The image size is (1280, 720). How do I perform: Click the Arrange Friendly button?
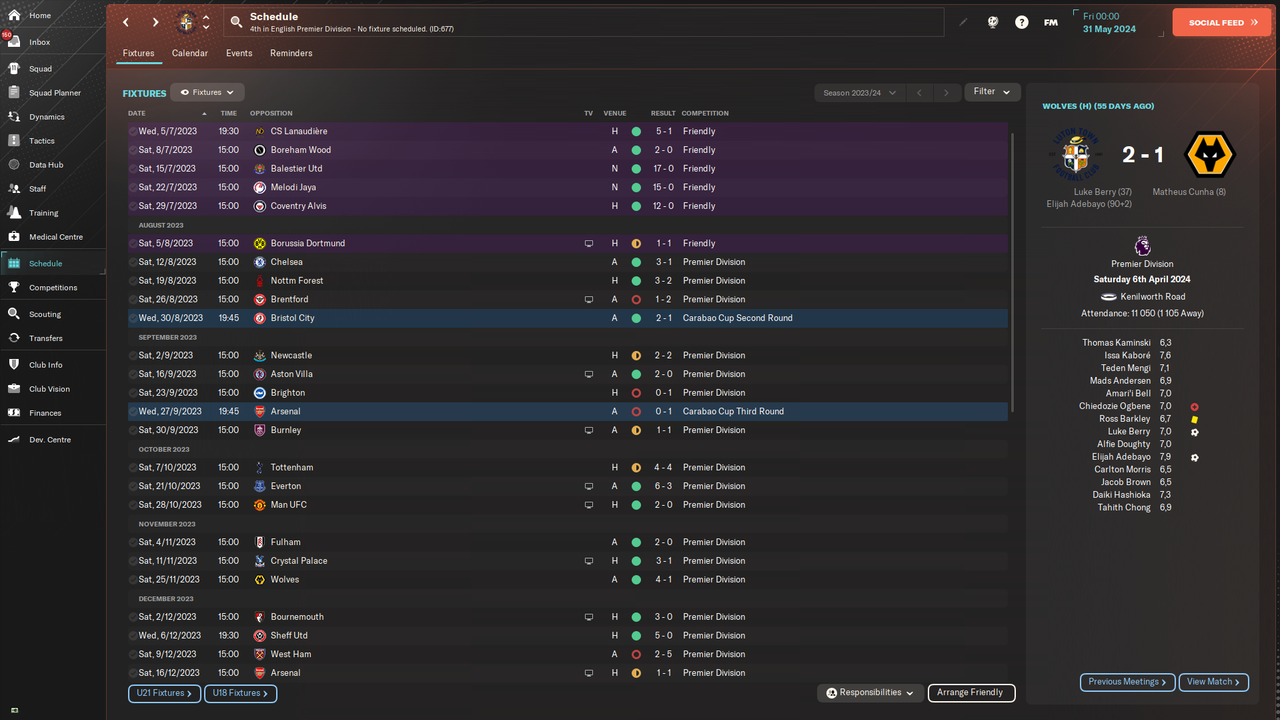971,693
